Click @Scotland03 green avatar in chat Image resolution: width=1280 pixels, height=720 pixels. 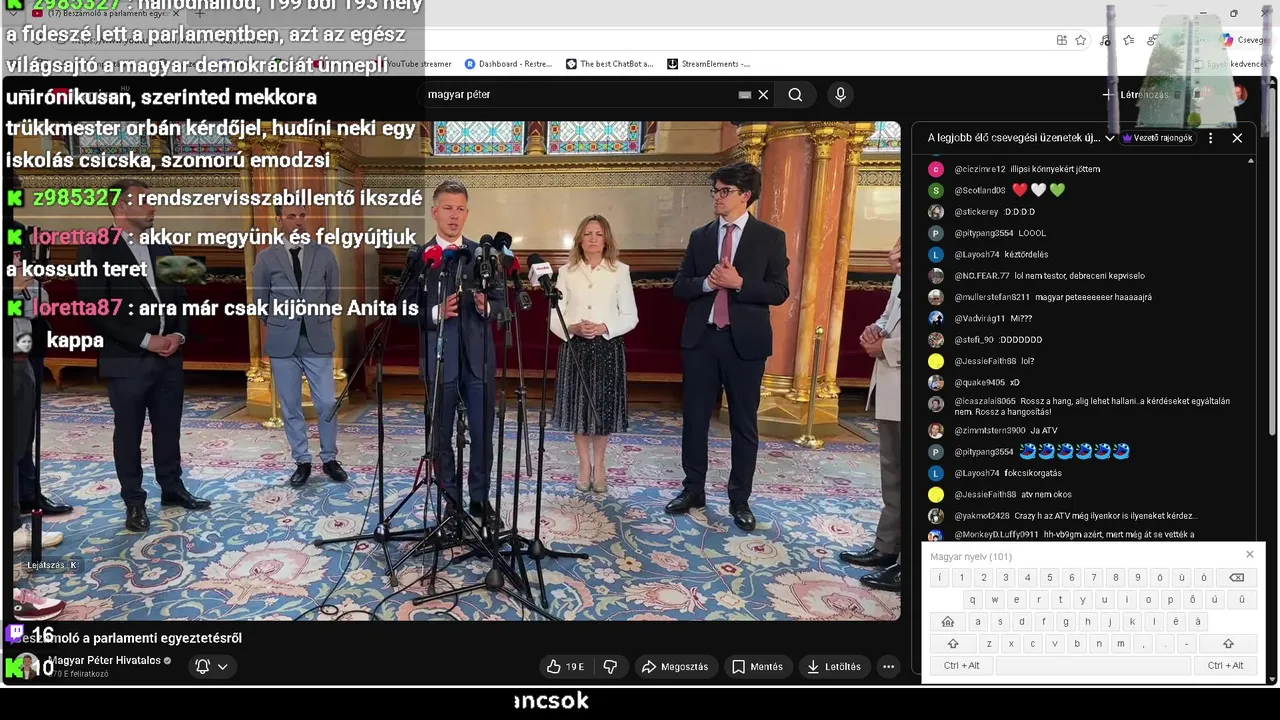(x=935, y=190)
